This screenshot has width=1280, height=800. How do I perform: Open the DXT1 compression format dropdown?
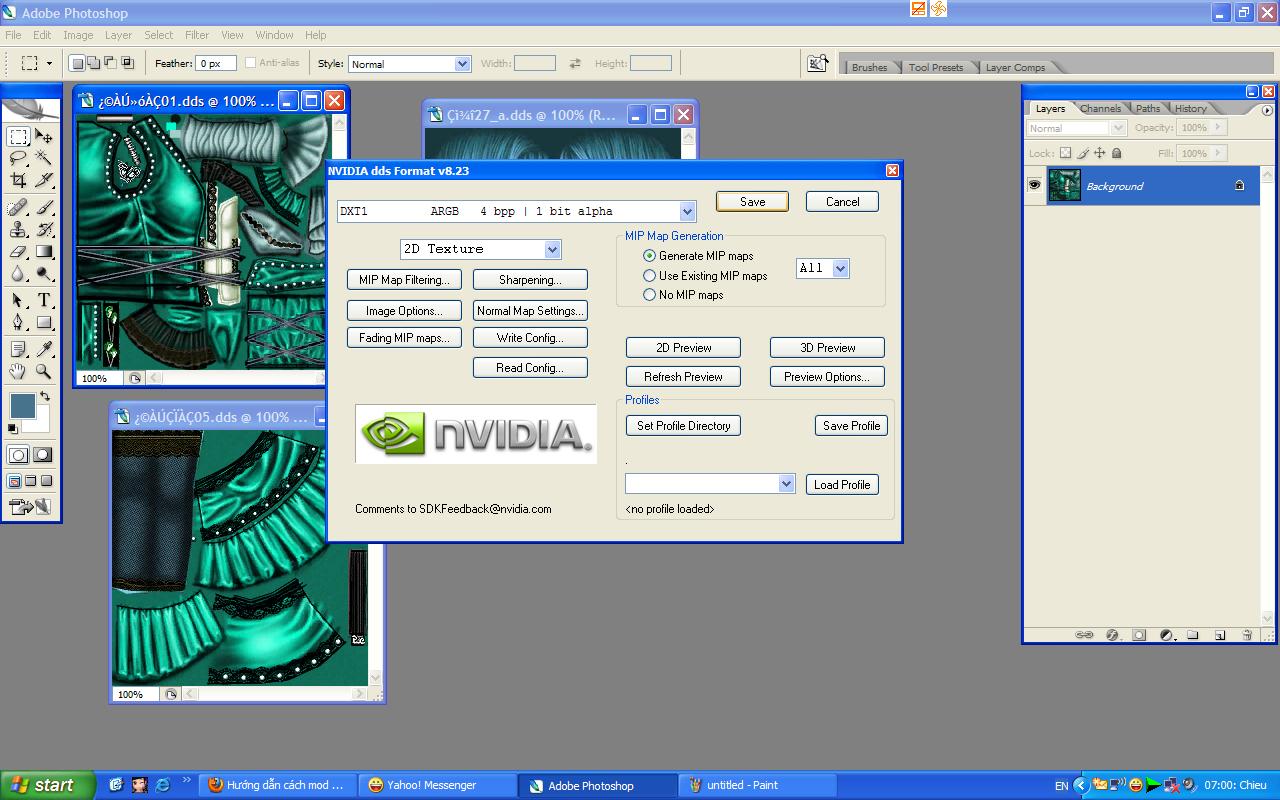pyautogui.click(x=687, y=211)
